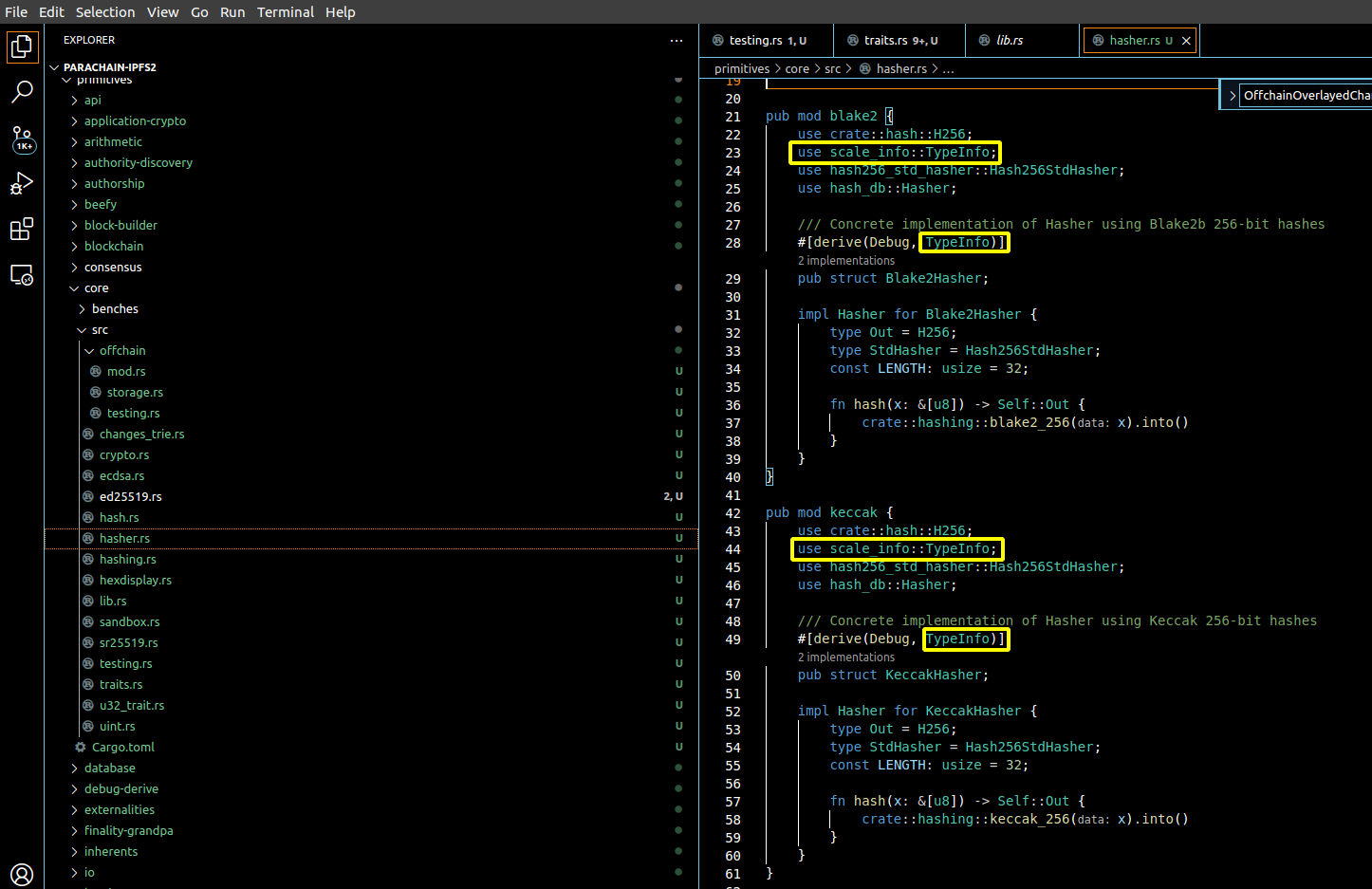Open Cargo.toml in the file tree
This screenshot has width=1372, height=889.
point(122,748)
